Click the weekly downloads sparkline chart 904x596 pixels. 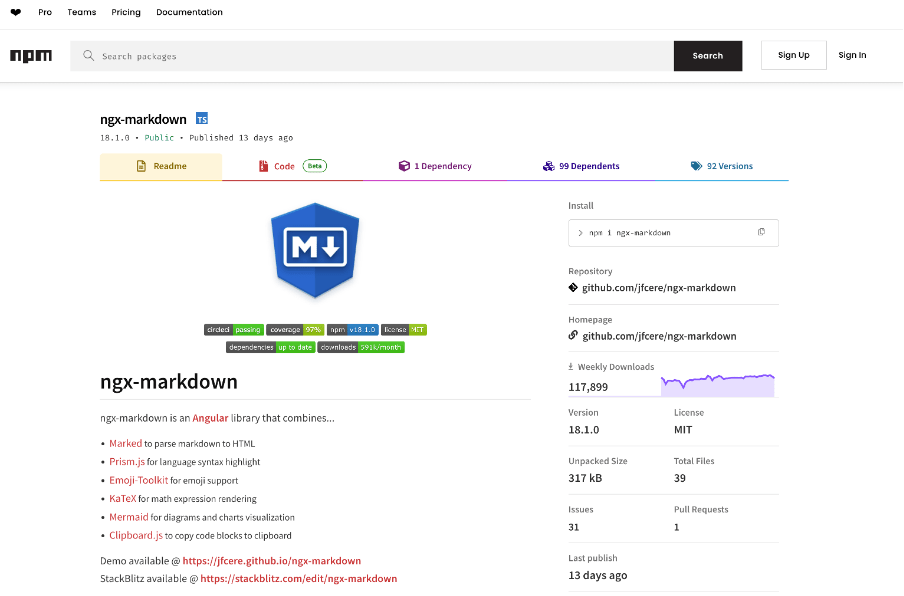pyautogui.click(x=718, y=385)
